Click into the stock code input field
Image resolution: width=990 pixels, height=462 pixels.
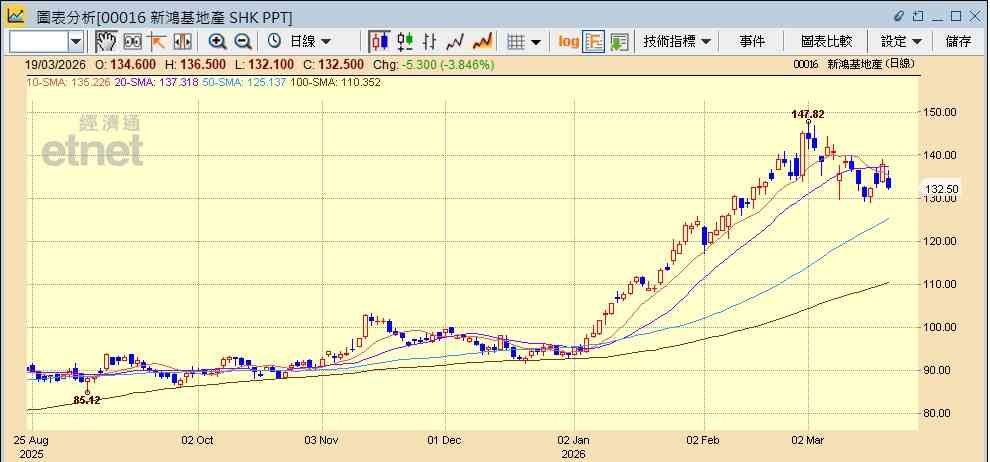click(x=39, y=42)
